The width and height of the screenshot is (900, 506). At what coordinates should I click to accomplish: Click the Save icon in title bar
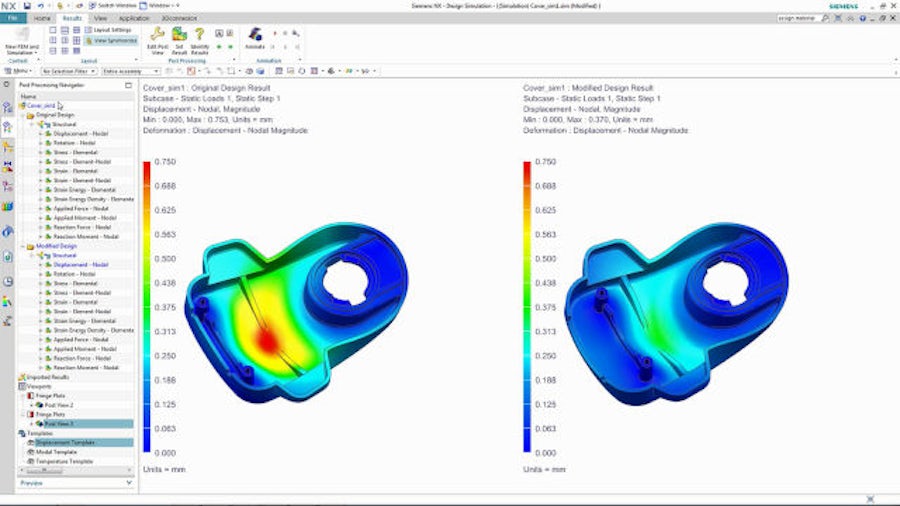27,5
